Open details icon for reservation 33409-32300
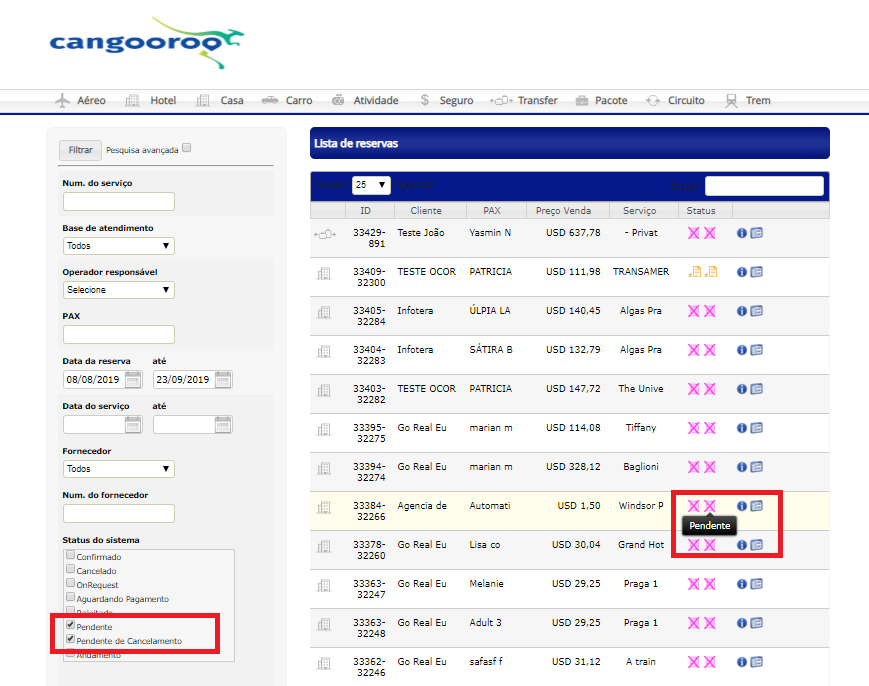The height and width of the screenshot is (686, 869). point(757,272)
